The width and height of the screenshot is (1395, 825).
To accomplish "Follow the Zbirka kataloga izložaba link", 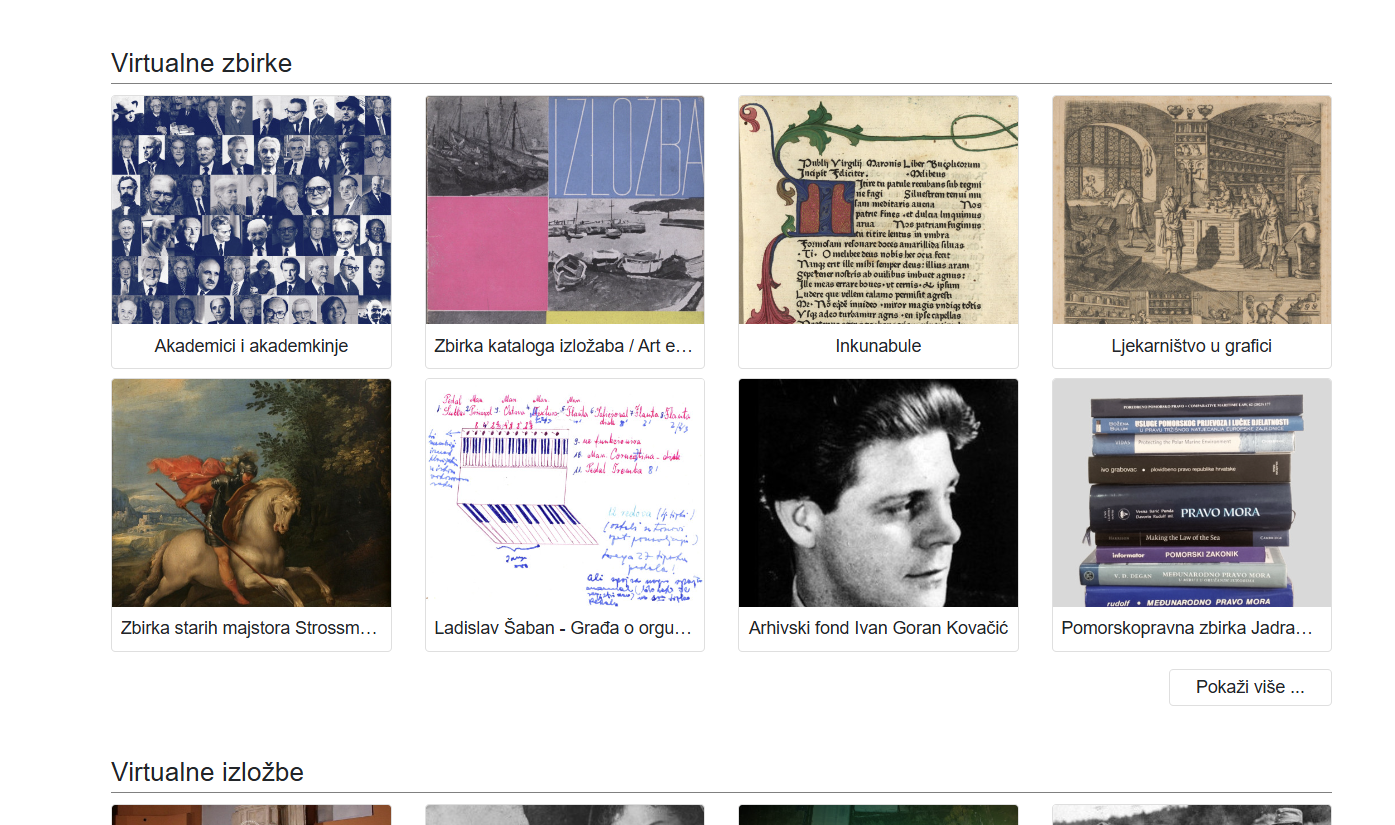I will point(564,346).
